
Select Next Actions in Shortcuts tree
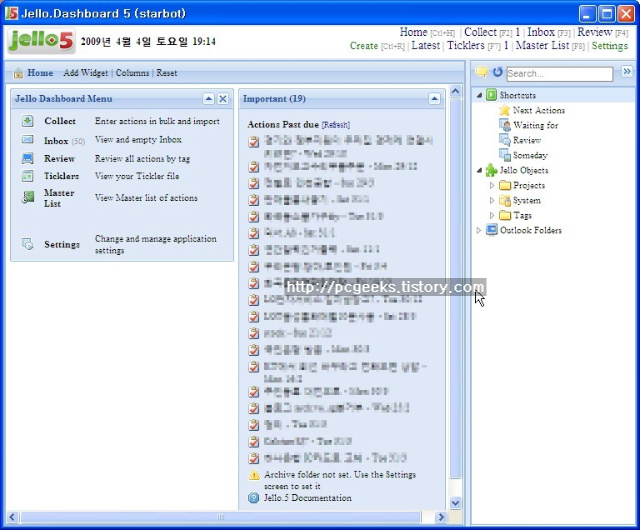click(x=539, y=110)
